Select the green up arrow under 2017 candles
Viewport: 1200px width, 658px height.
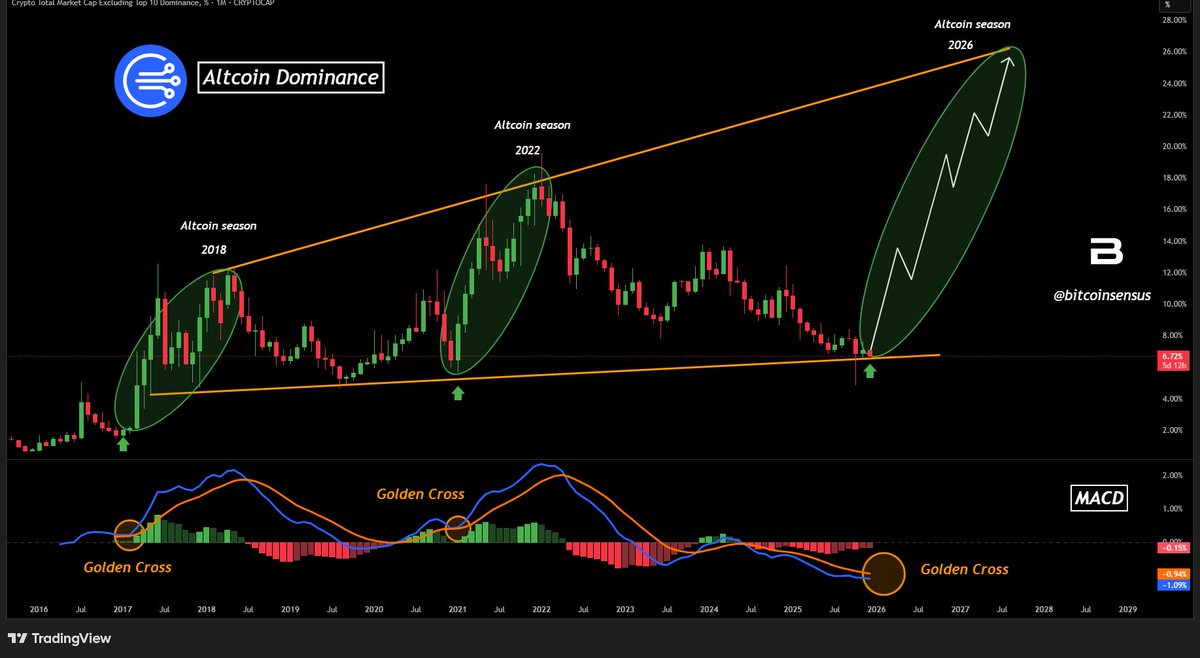[125, 442]
